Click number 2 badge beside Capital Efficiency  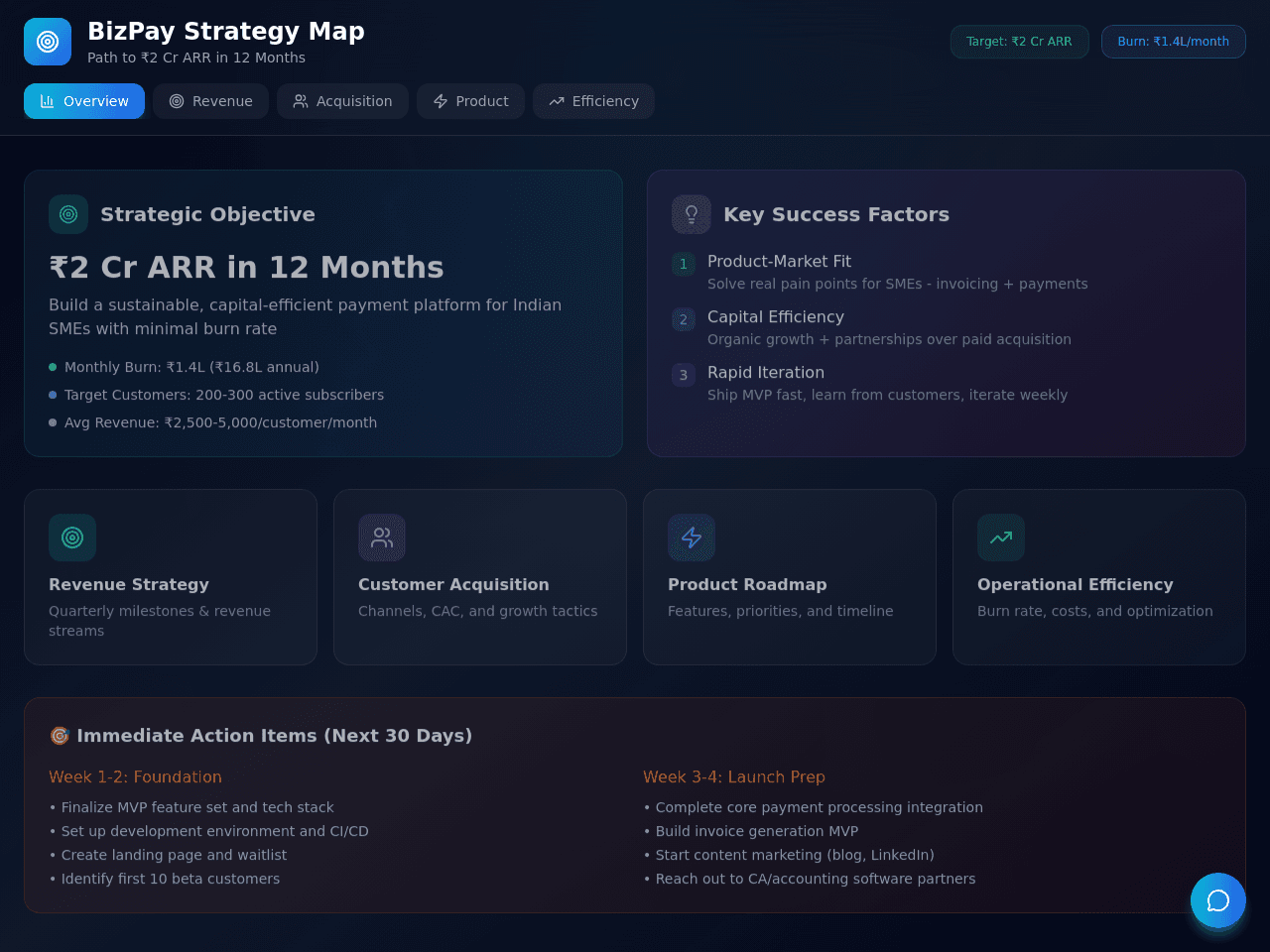(x=684, y=319)
